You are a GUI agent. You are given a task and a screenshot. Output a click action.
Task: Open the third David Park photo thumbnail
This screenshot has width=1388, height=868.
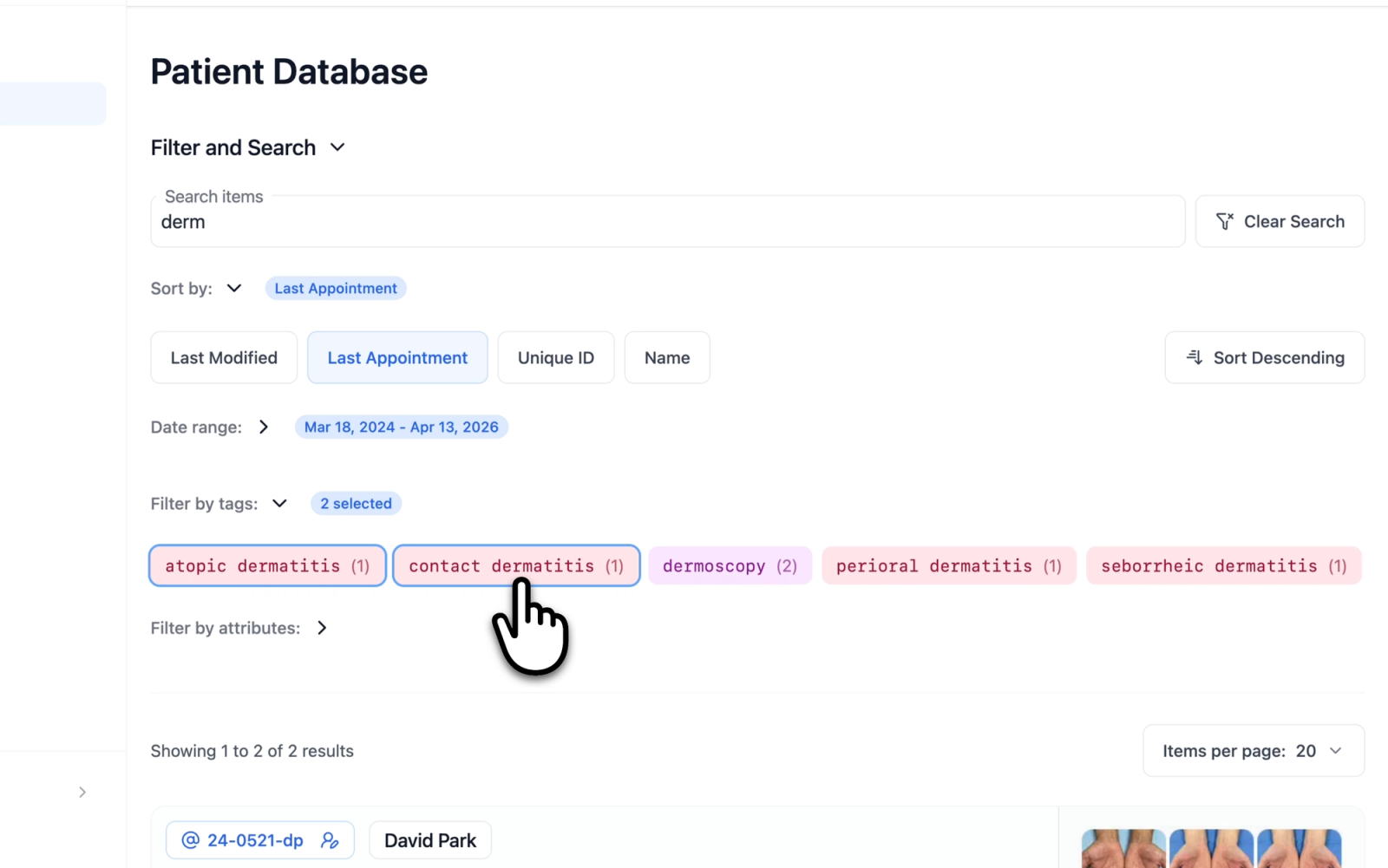click(x=1299, y=848)
